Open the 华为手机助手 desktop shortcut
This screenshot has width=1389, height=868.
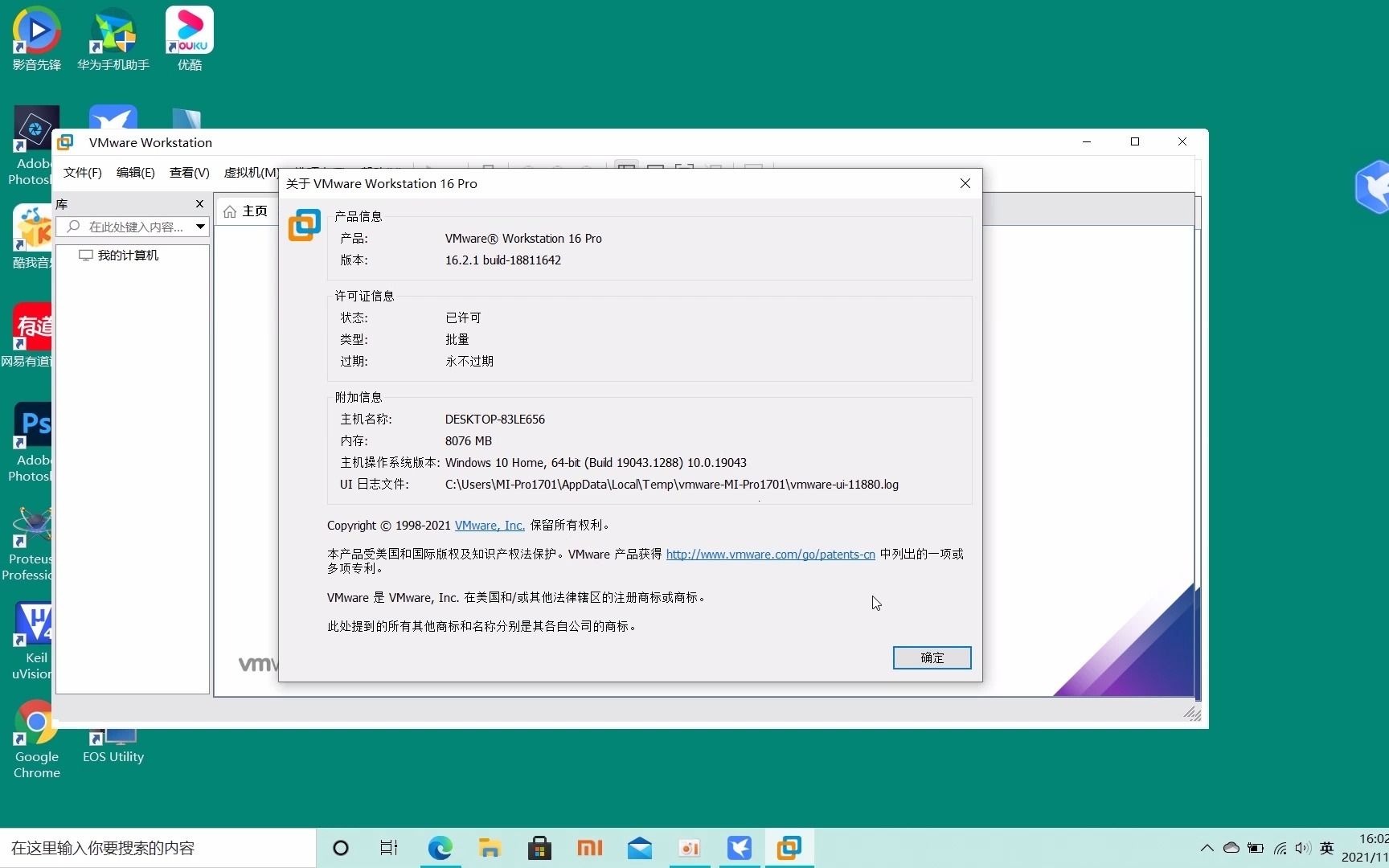[113, 39]
